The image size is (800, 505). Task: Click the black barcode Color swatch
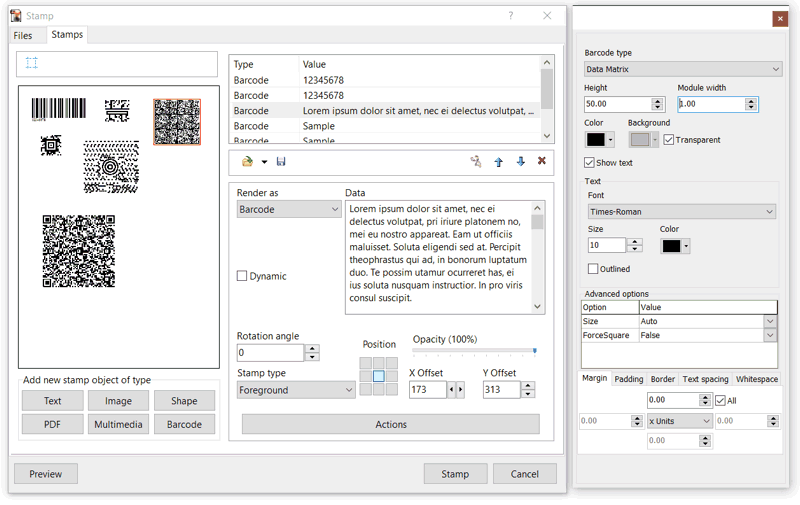[595, 140]
